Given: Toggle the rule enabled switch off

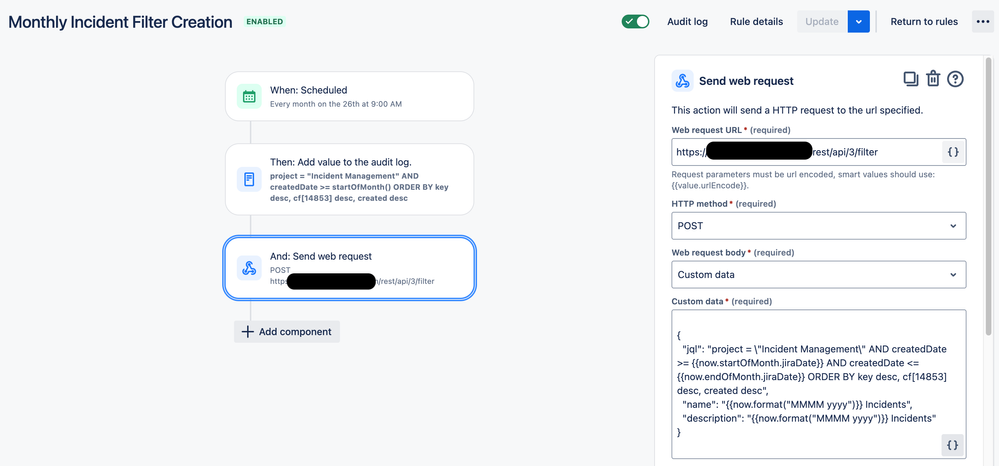Looking at the screenshot, I should [635, 22].
